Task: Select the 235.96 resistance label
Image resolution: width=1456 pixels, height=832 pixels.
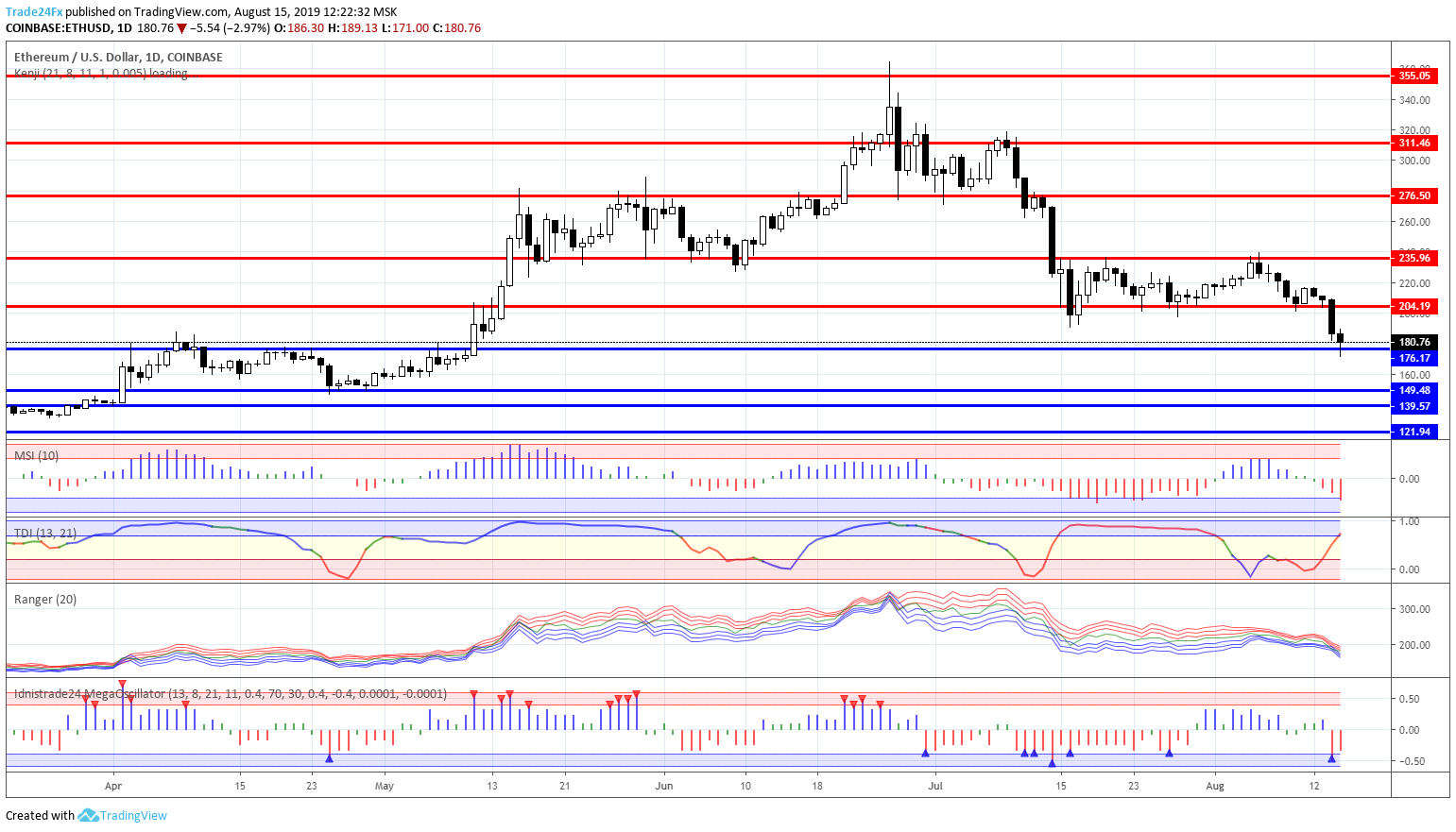Action: click(x=1414, y=258)
